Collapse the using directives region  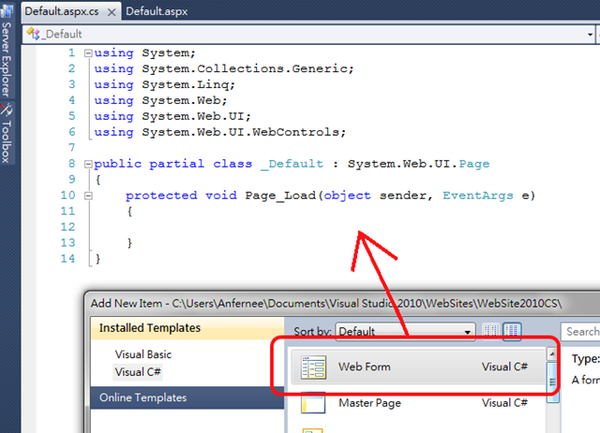[88, 53]
